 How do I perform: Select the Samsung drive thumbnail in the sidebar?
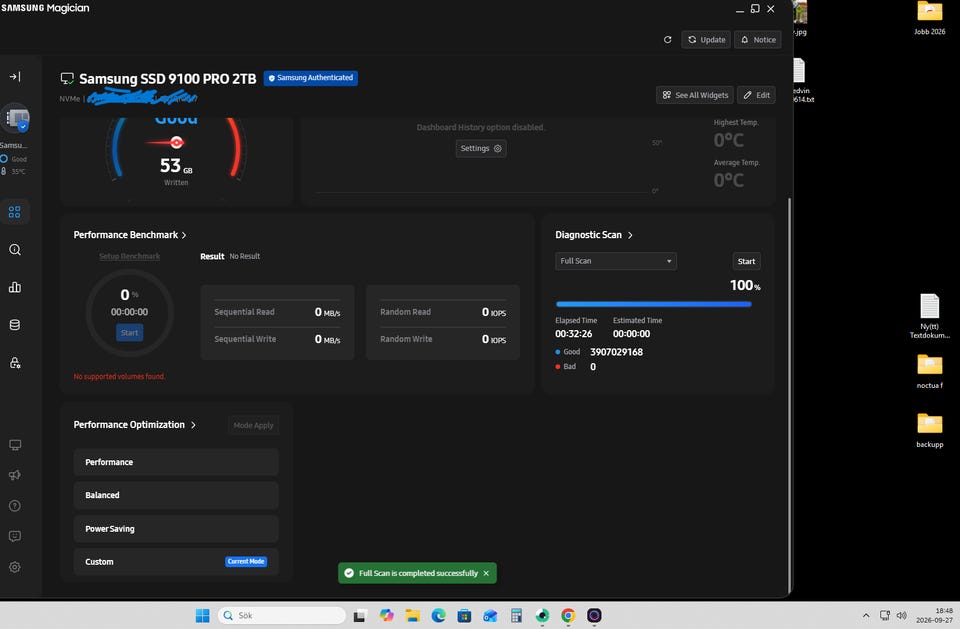coord(17,118)
